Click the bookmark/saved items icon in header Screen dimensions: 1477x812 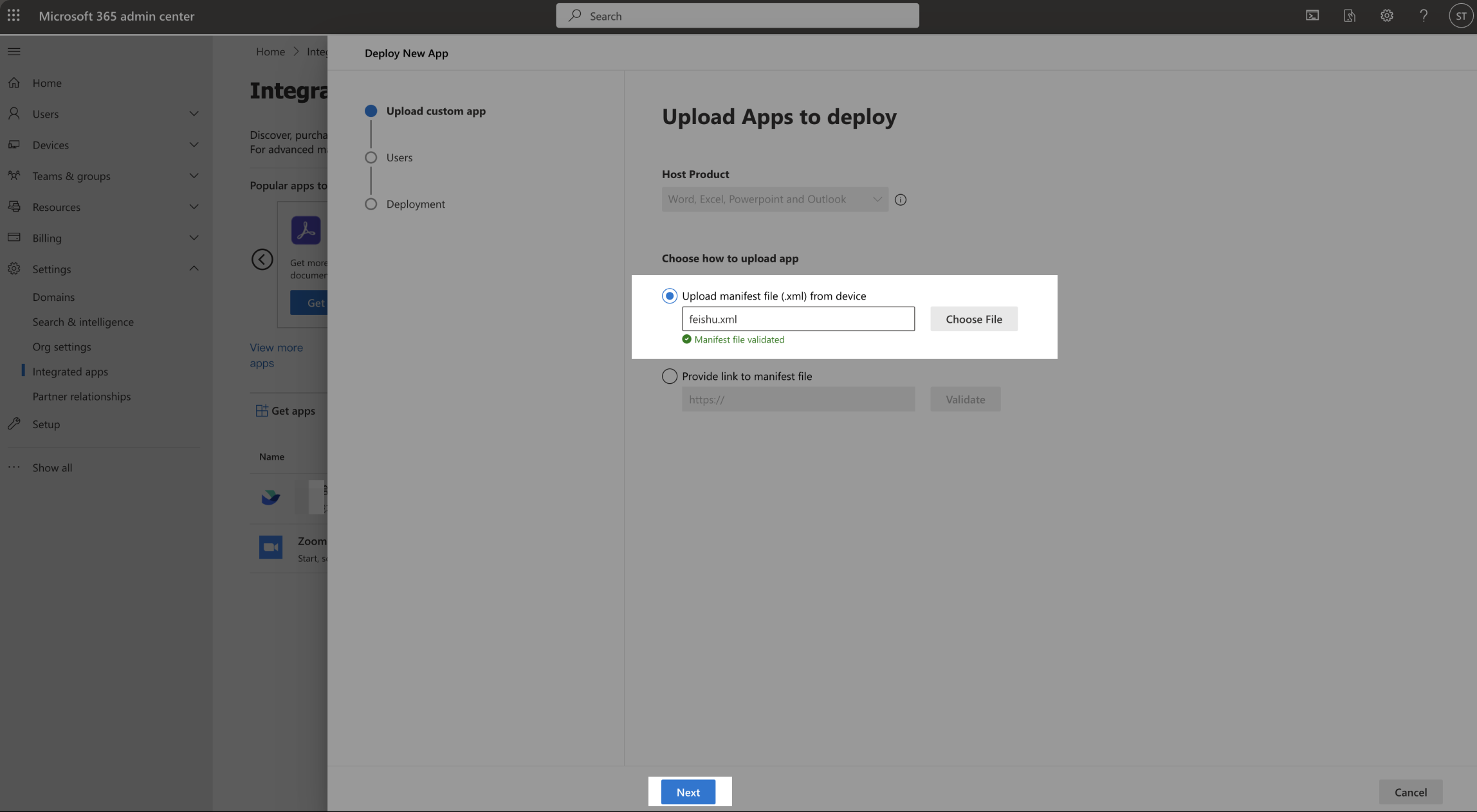tap(1348, 15)
